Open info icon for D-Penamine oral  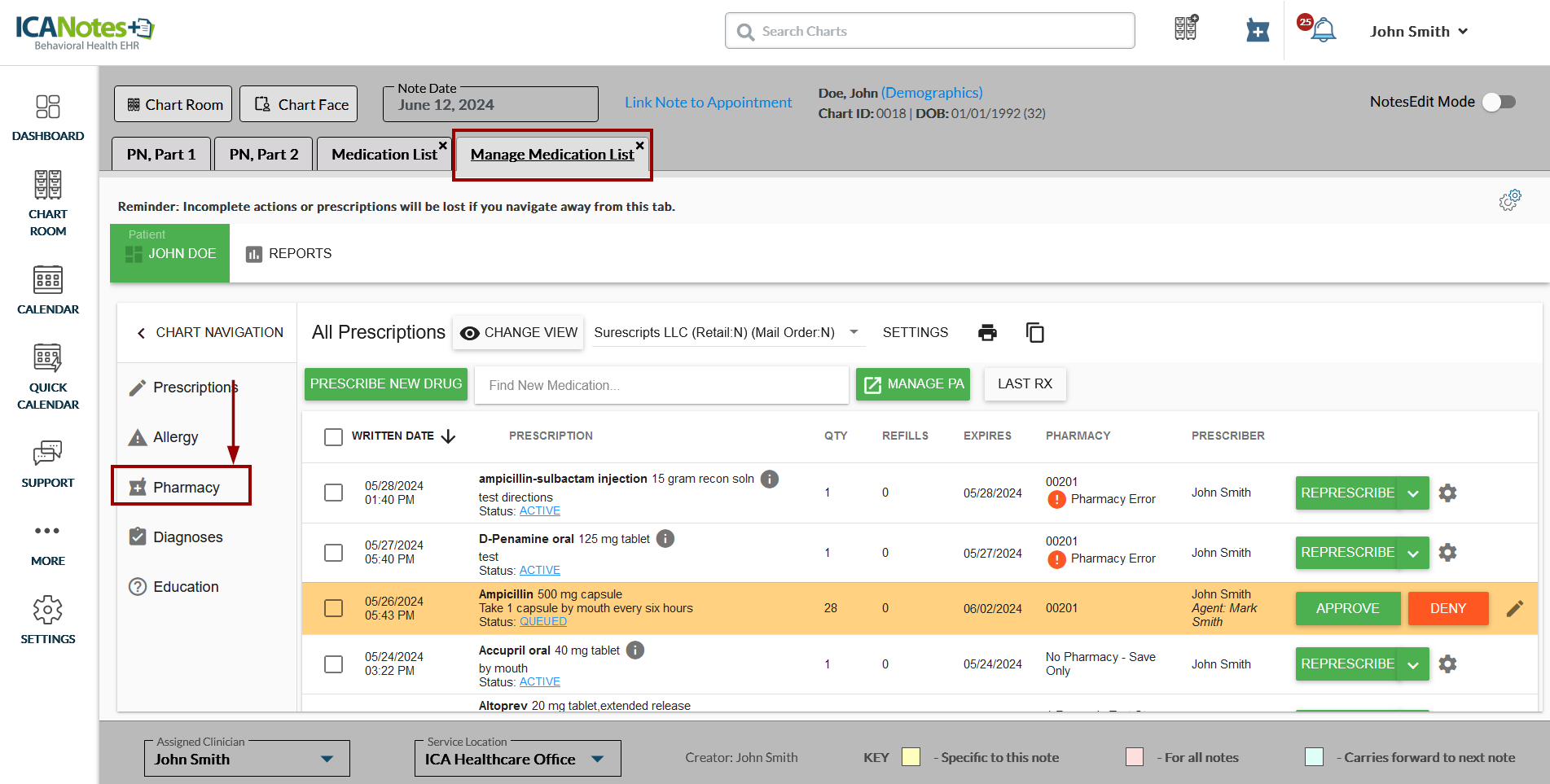[665, 539]
